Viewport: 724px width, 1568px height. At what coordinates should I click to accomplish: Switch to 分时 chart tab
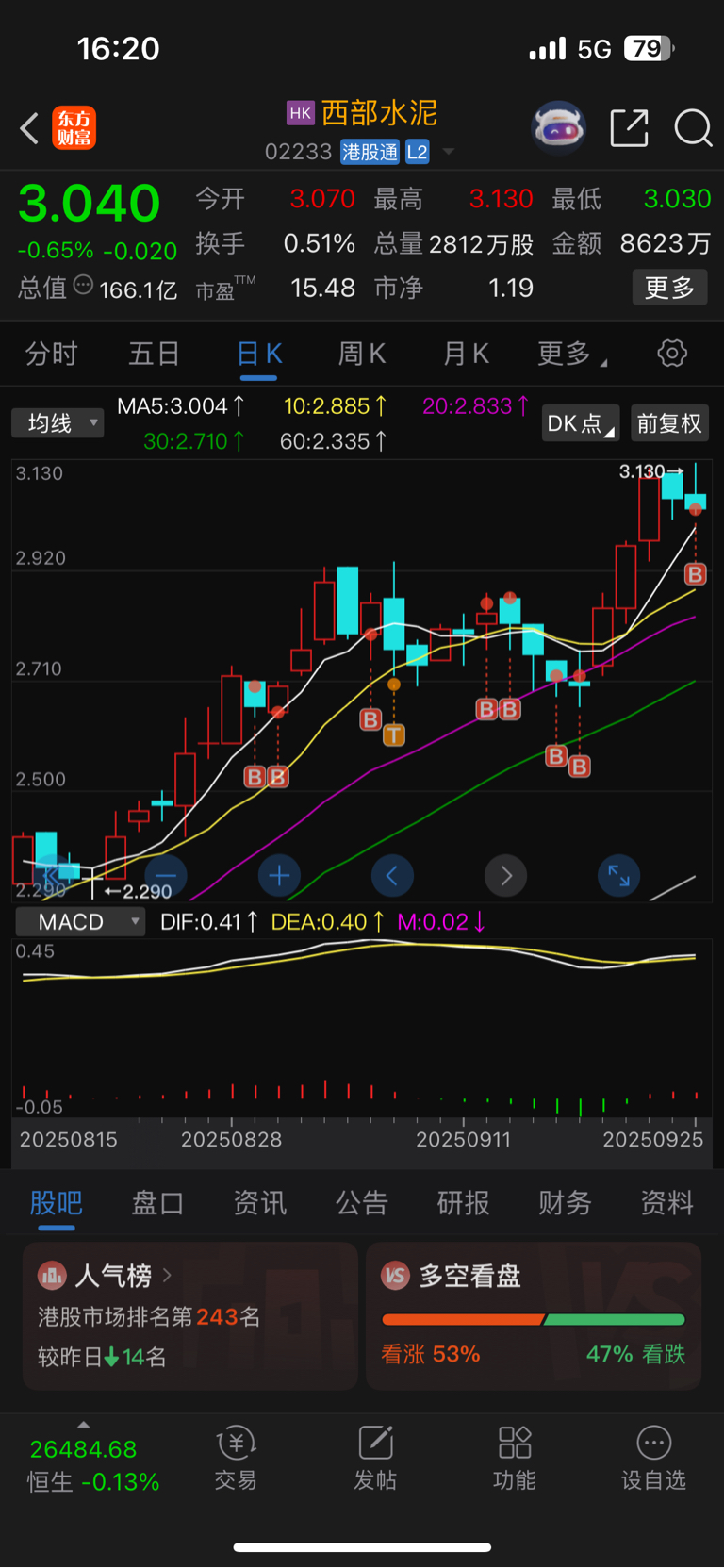point(51,354)
